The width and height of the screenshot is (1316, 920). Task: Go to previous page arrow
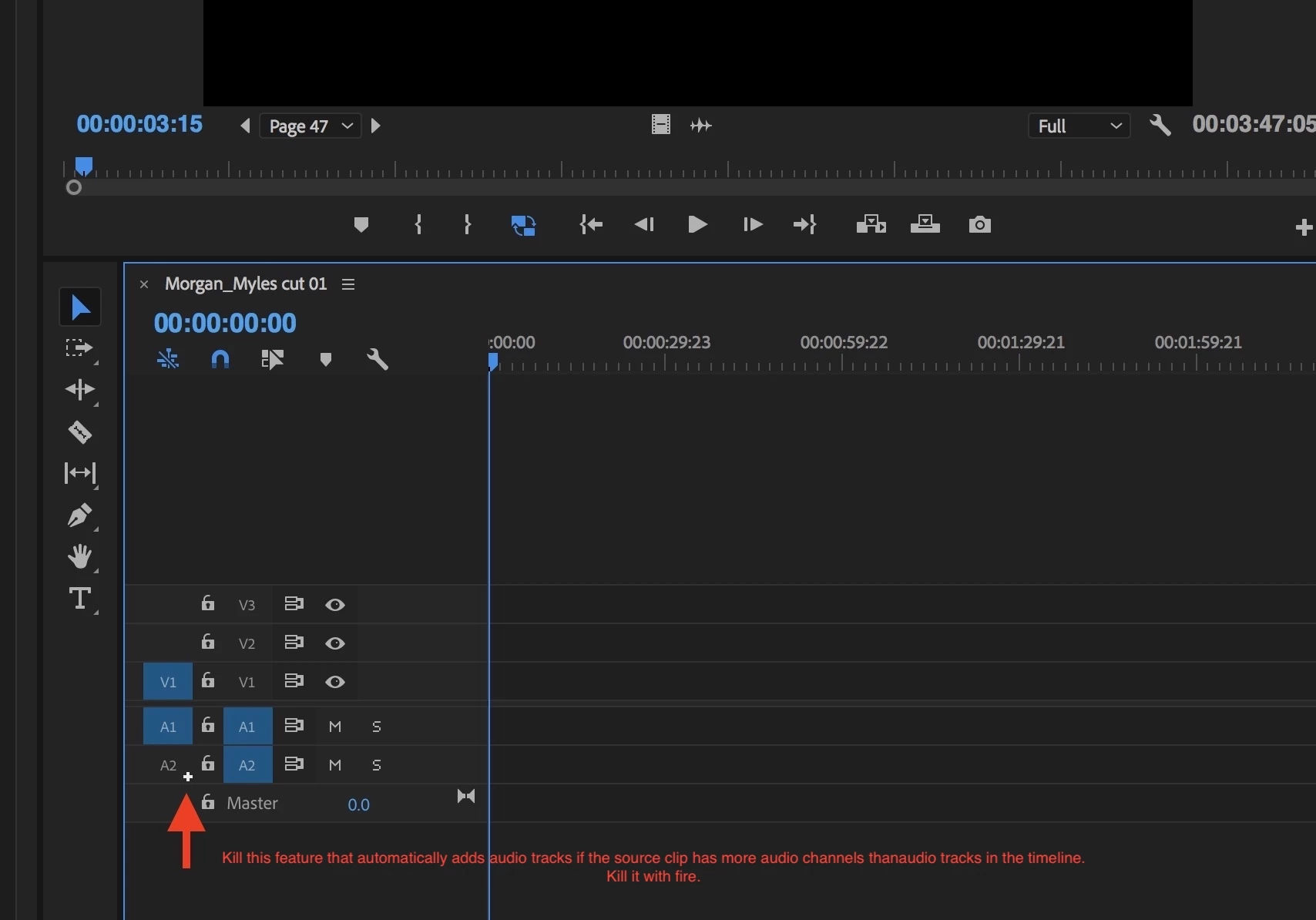(x=245, y=126)
